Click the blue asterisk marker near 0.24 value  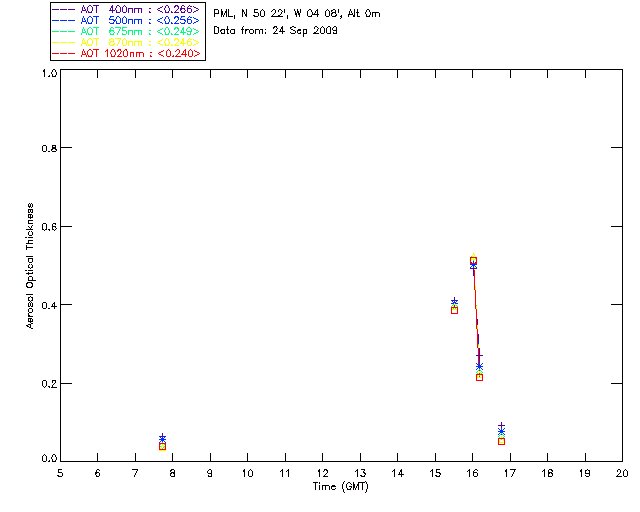[x=480, y=366]
